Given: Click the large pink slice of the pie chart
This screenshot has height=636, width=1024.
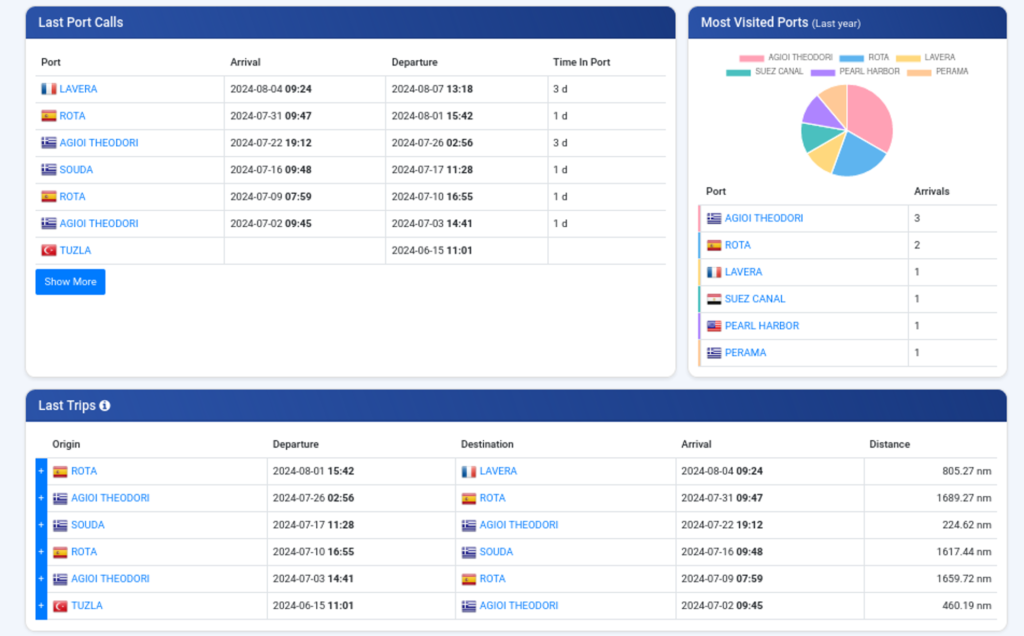Looking at the screenshot, I should 870,115.
